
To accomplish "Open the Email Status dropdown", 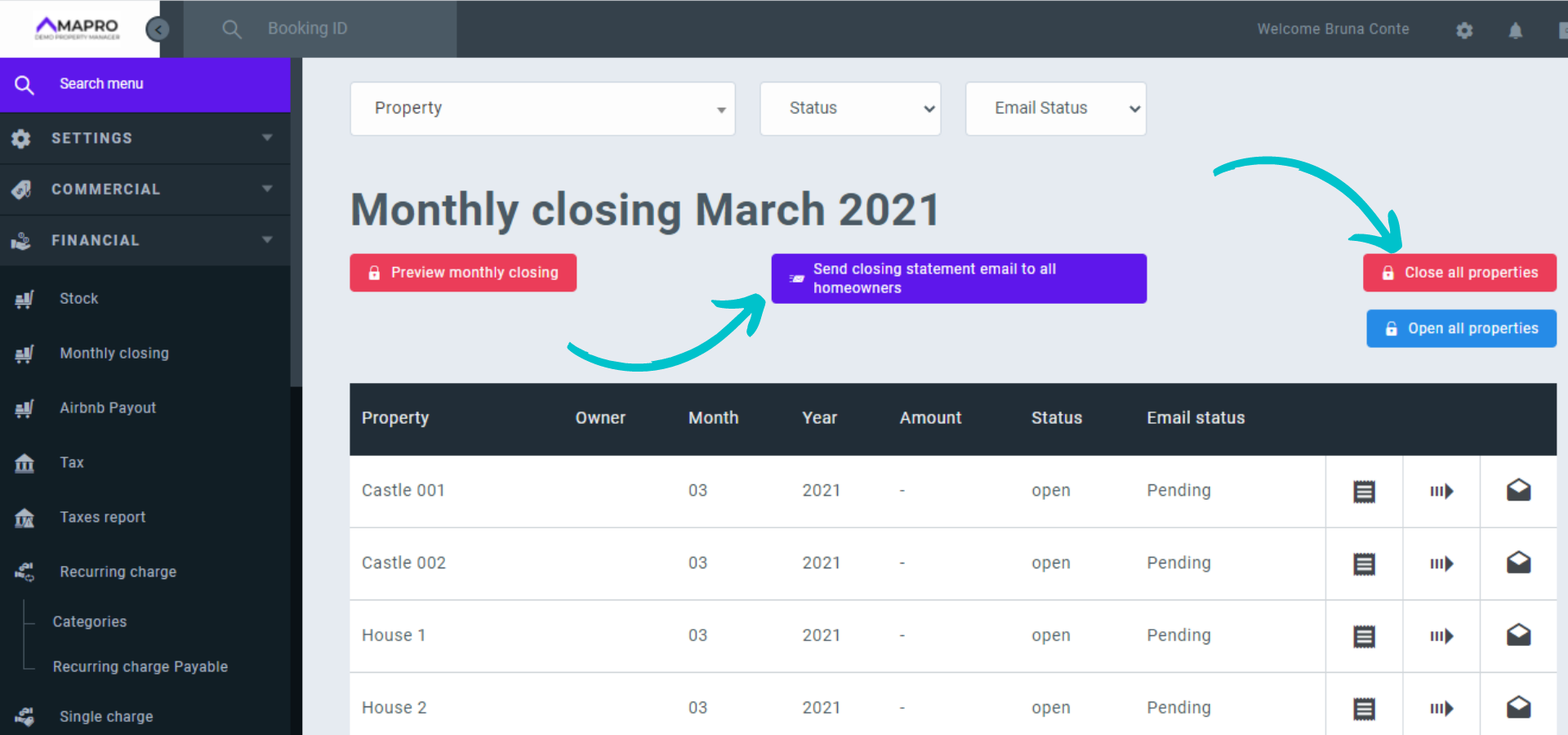I will click(1055, 109).
